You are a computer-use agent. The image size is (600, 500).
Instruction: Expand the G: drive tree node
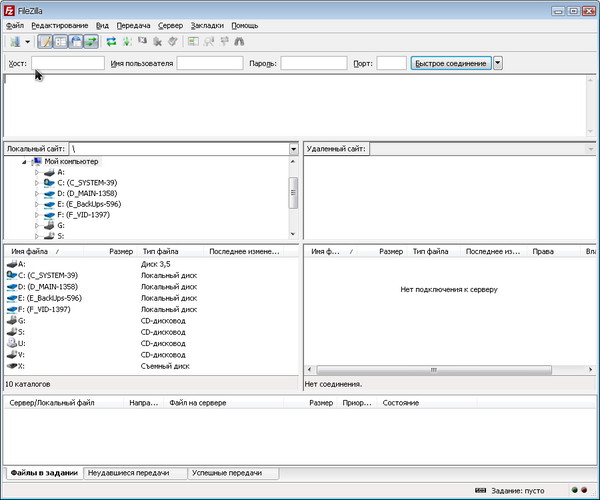point(37,226)
